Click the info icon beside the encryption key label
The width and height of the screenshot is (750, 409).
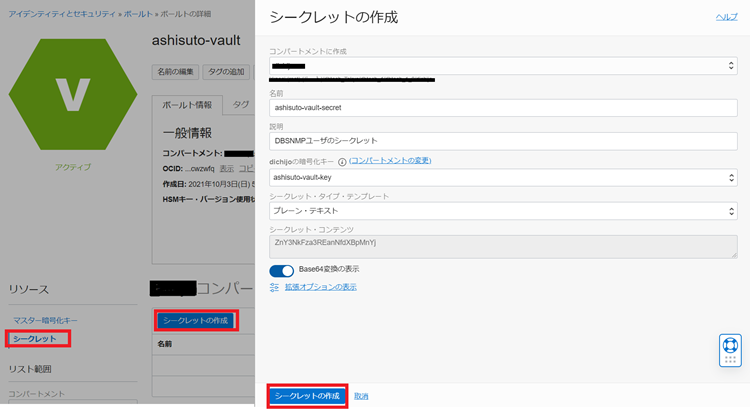click(x=342, y=161)
